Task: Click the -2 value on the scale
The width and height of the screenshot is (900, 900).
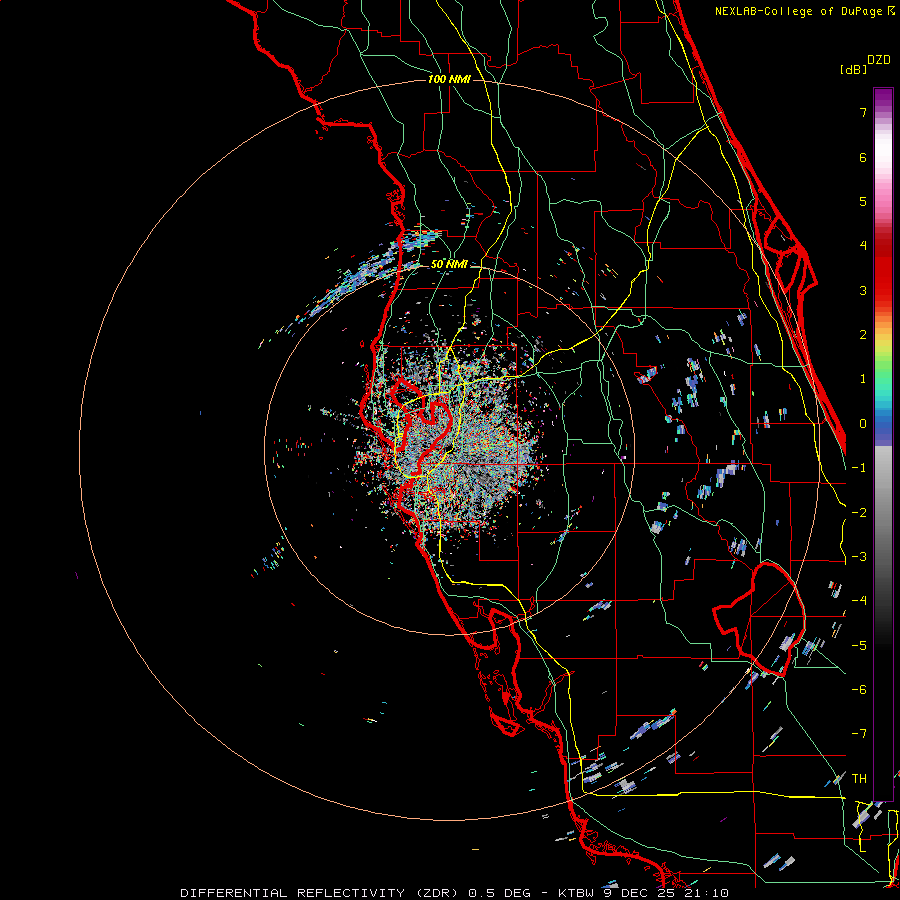Action: (859, 512)
